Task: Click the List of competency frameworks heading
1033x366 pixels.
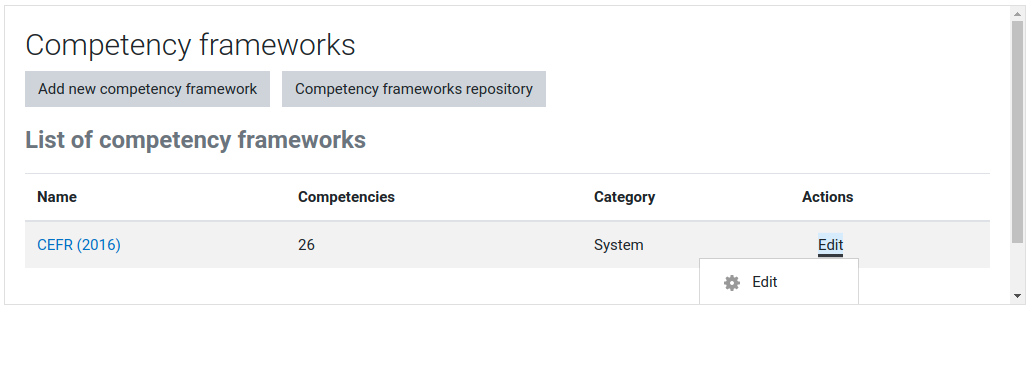Action: pos(196,140)
